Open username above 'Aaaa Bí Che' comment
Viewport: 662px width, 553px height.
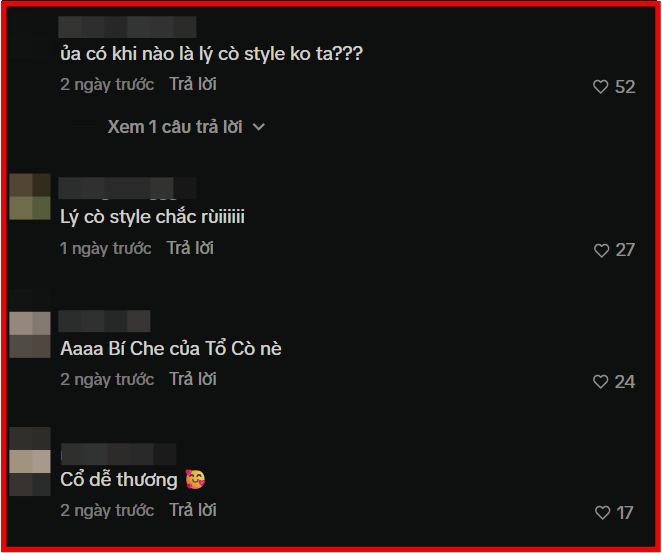104,321
